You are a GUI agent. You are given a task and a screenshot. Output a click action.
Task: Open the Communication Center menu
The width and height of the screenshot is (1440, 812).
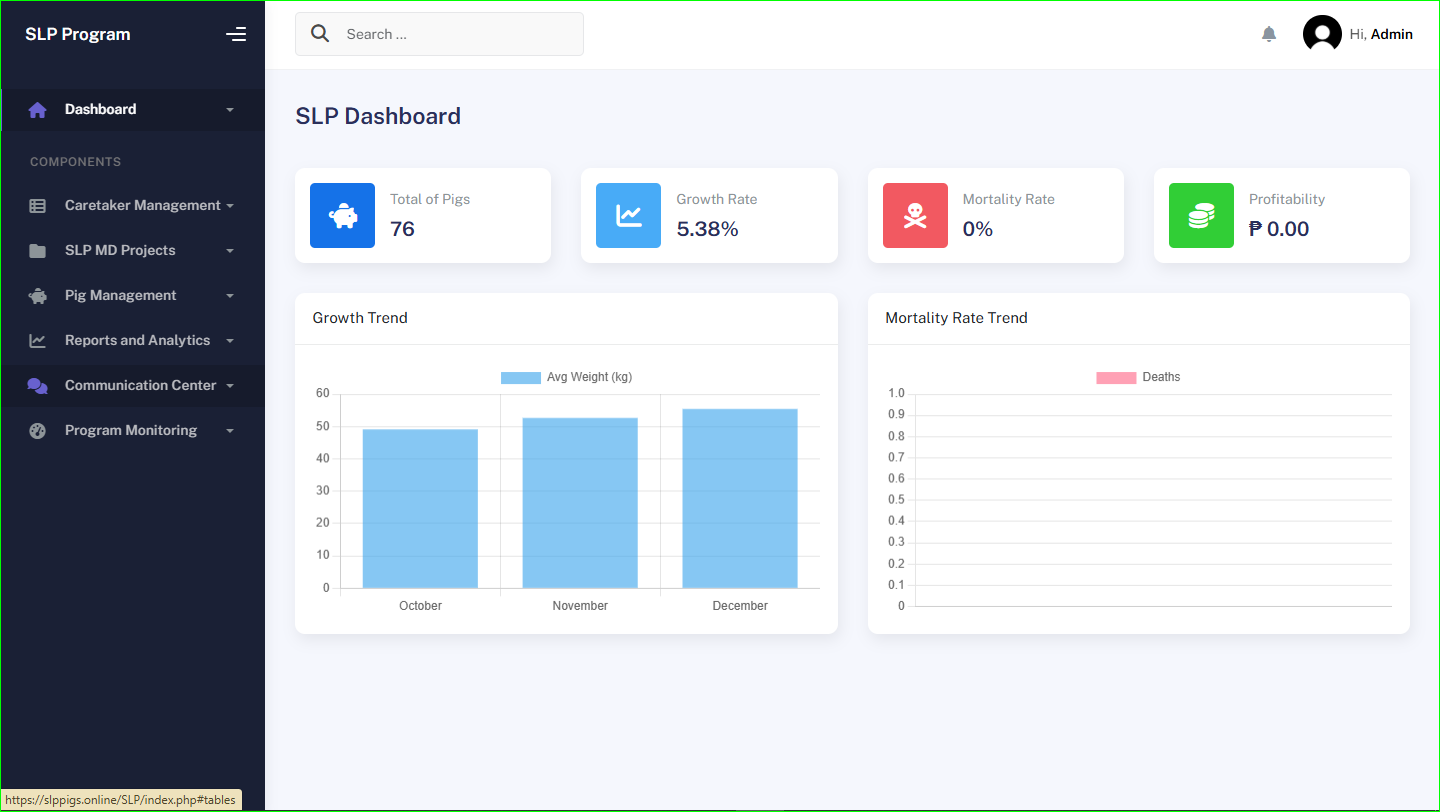point(140,385)
